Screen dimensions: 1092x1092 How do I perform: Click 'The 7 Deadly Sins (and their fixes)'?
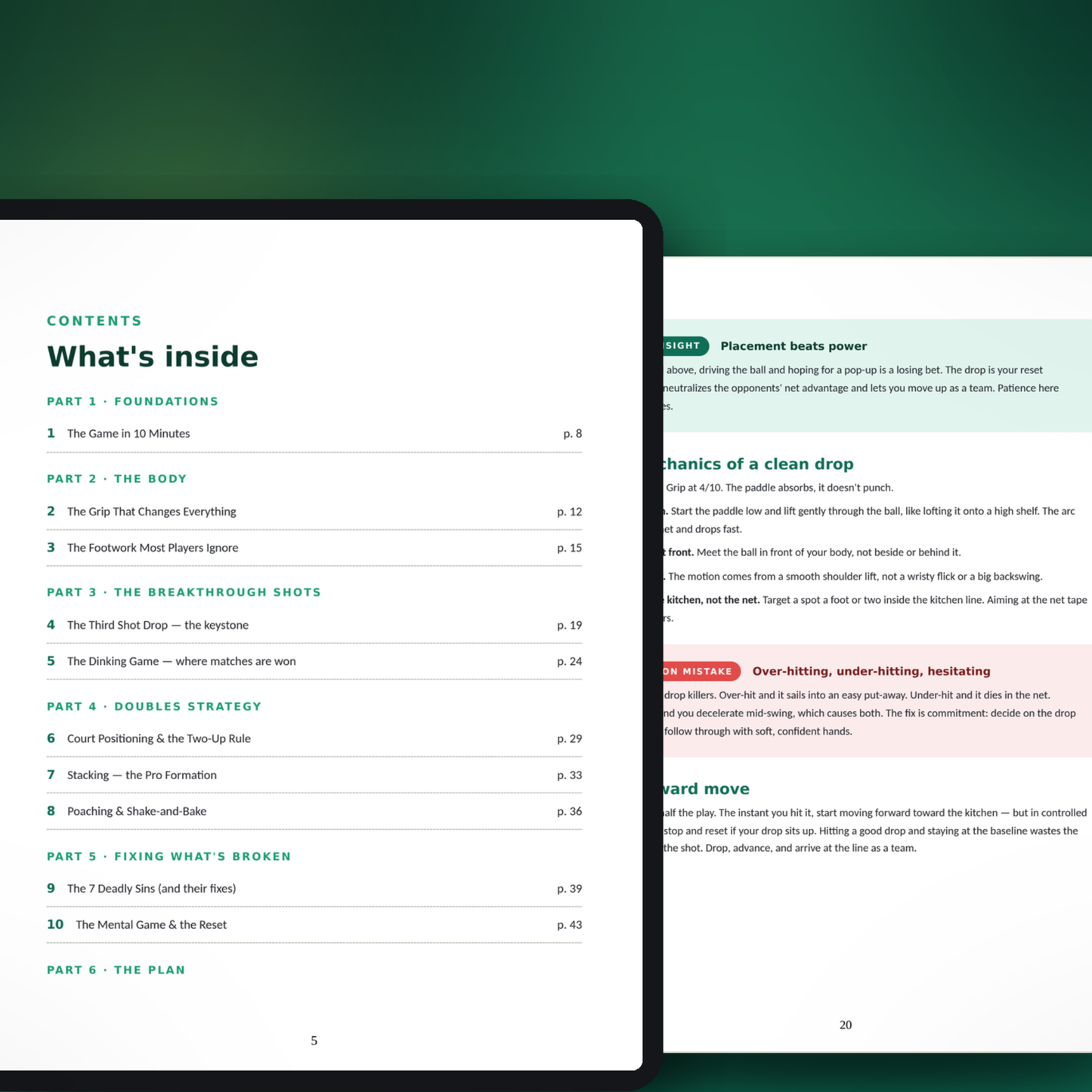point(314,889)
